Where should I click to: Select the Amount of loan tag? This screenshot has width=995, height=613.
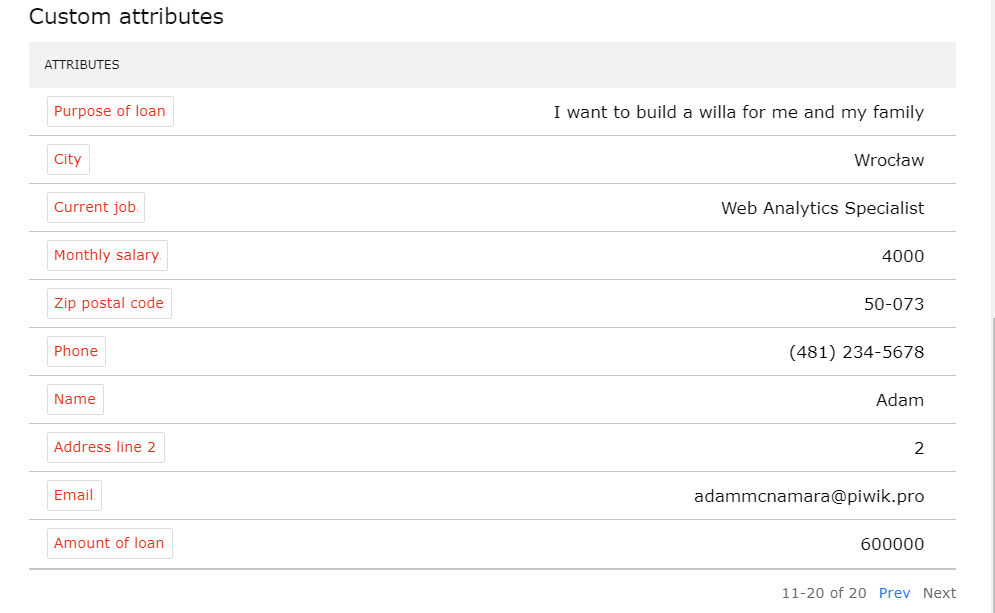pyautogui.click(x=109, y=543)
